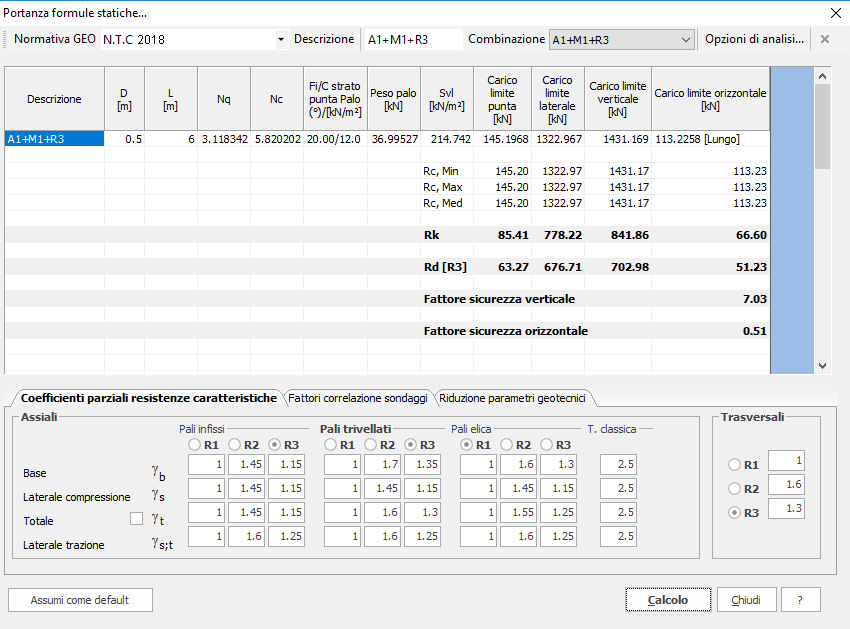Screen dimensions: 850x629
Task: Switch to Coefficienti parziali resistenze caratteristiche tab
Action: [149, 398]
